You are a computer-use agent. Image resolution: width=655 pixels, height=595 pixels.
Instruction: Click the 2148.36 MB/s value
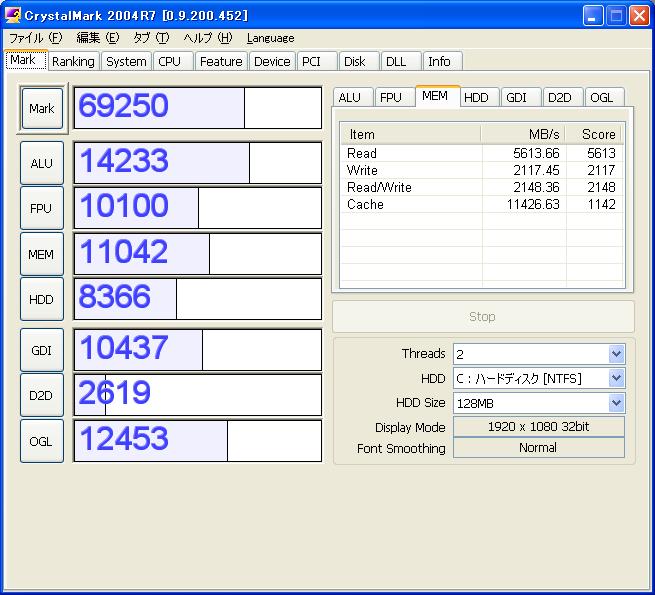tap(536, 187)
